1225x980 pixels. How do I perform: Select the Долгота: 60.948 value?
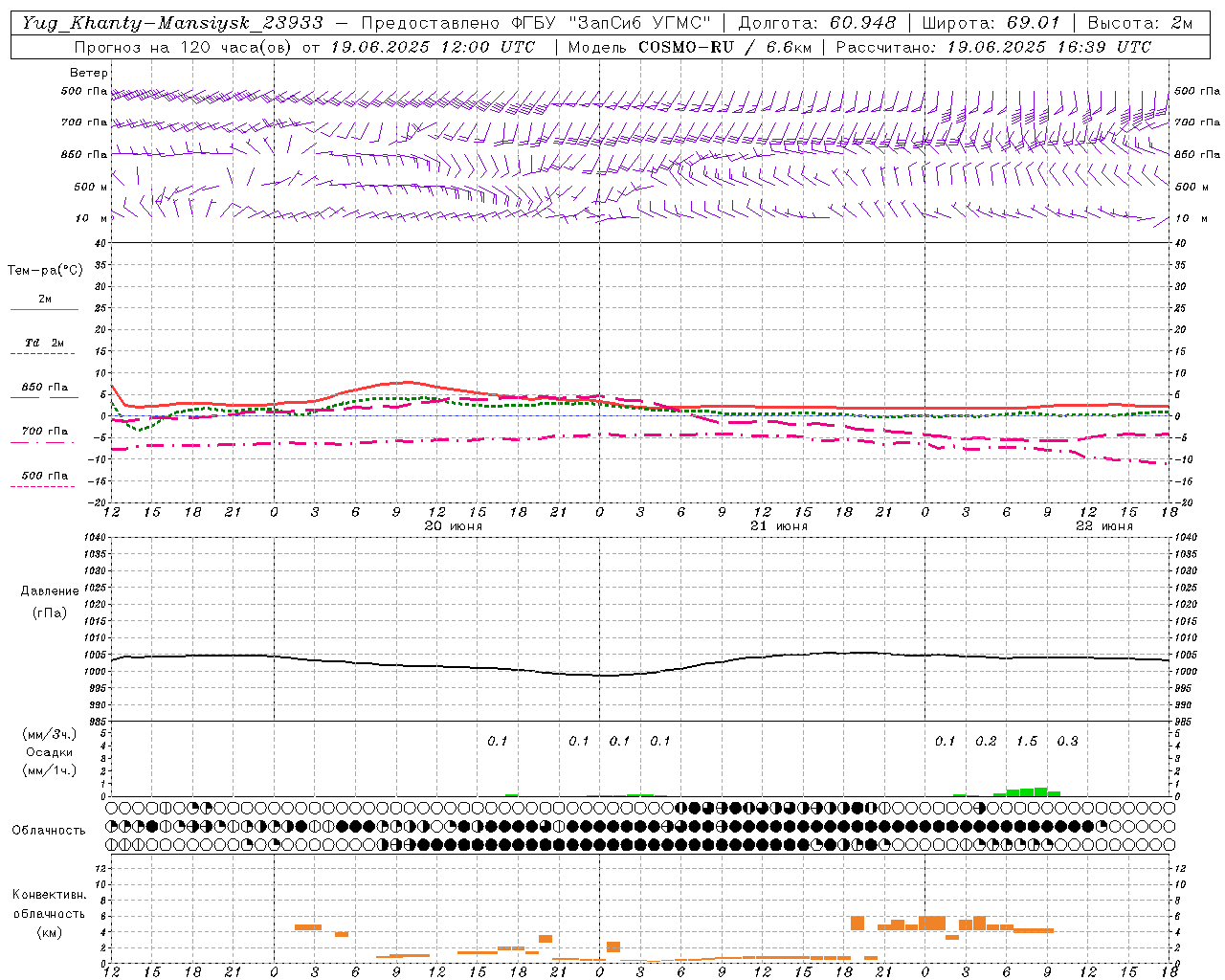pos(818,23)
